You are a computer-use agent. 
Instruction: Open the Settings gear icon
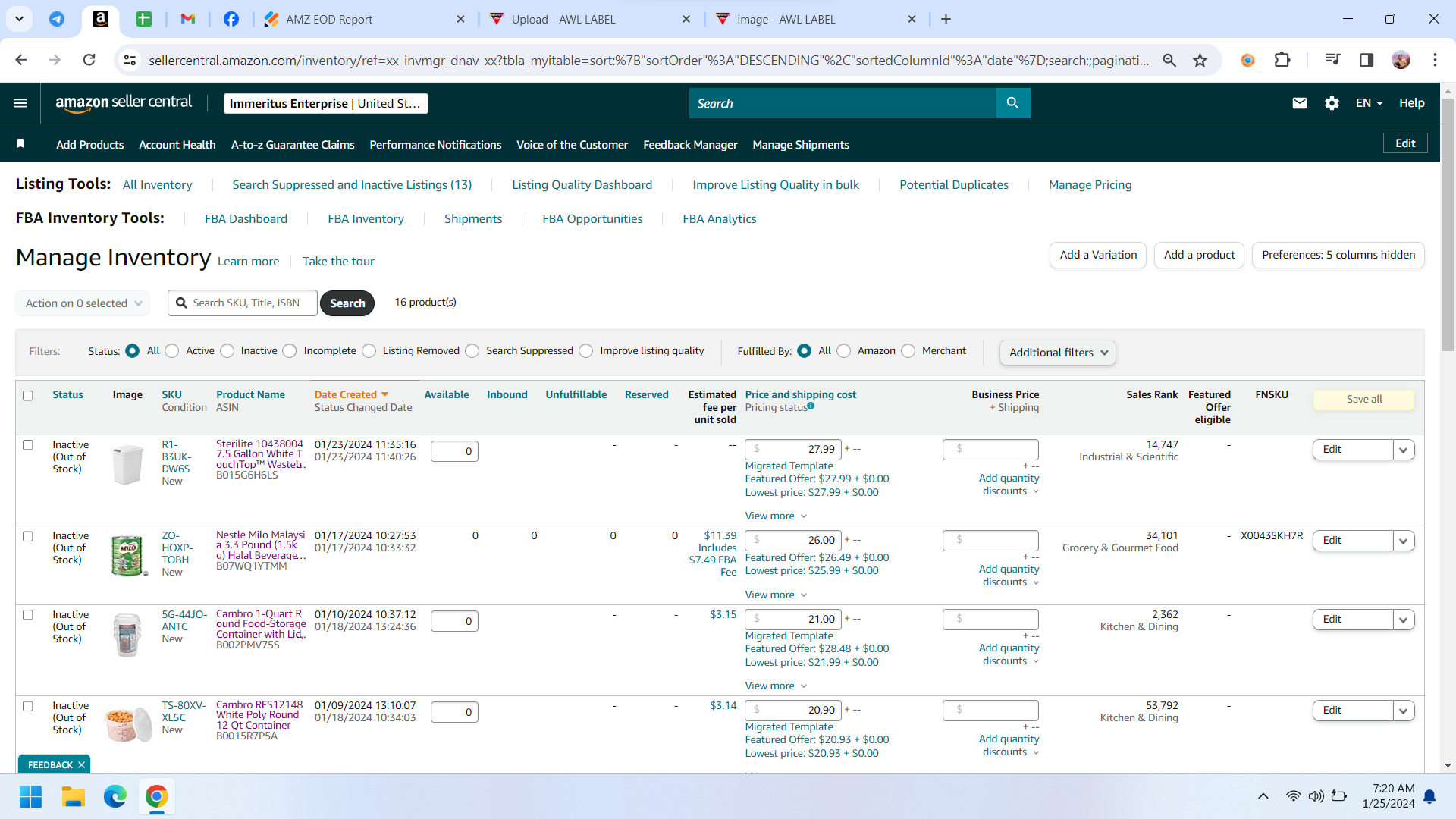point(1332,103)
